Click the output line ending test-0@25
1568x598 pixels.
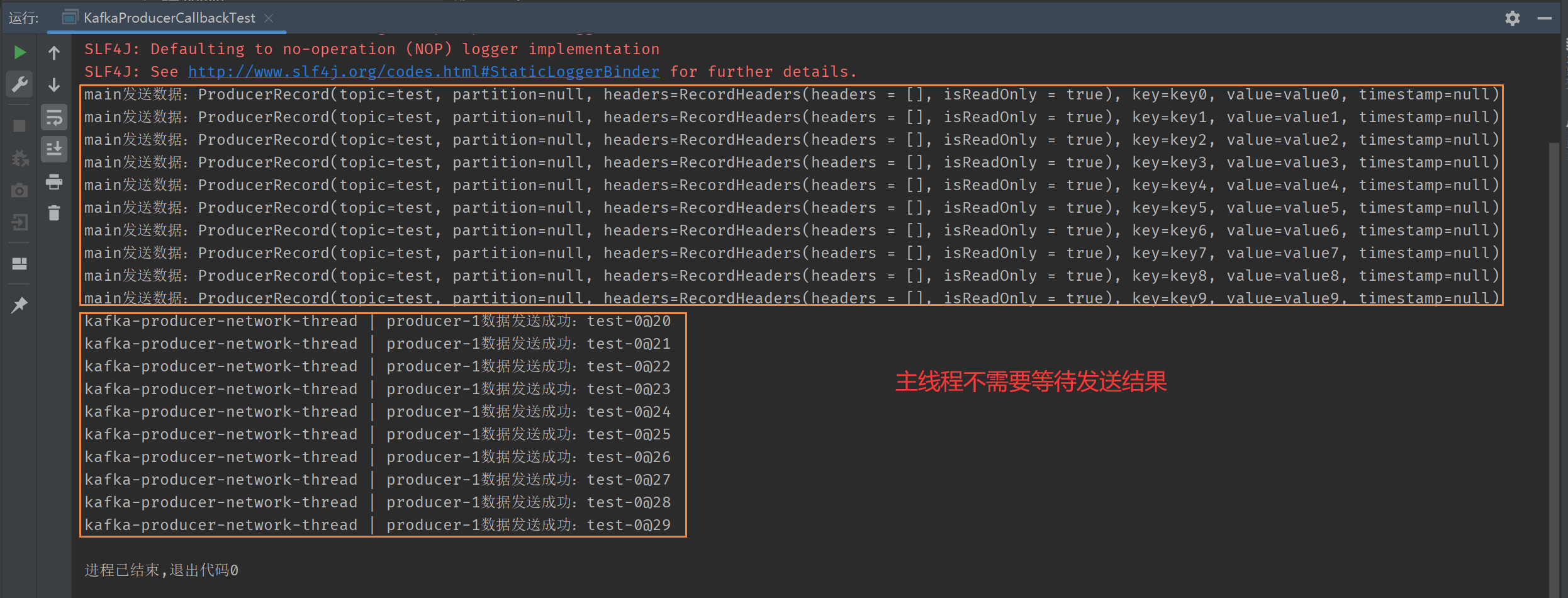[378, 434]
